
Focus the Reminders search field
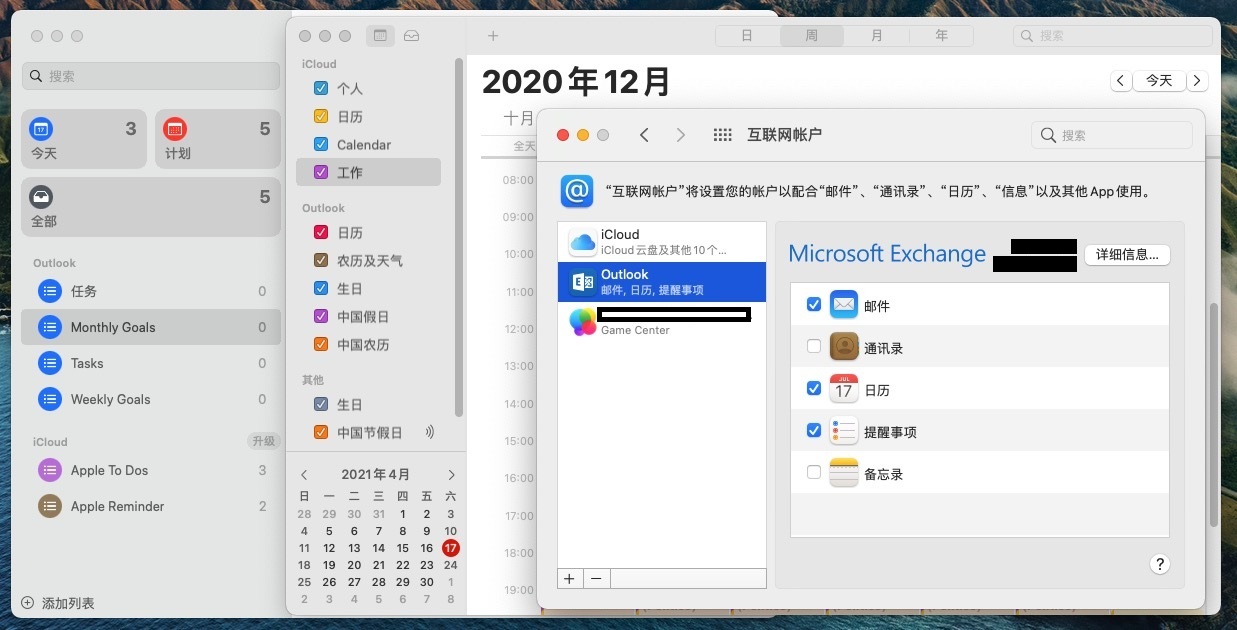click(151, 76)
